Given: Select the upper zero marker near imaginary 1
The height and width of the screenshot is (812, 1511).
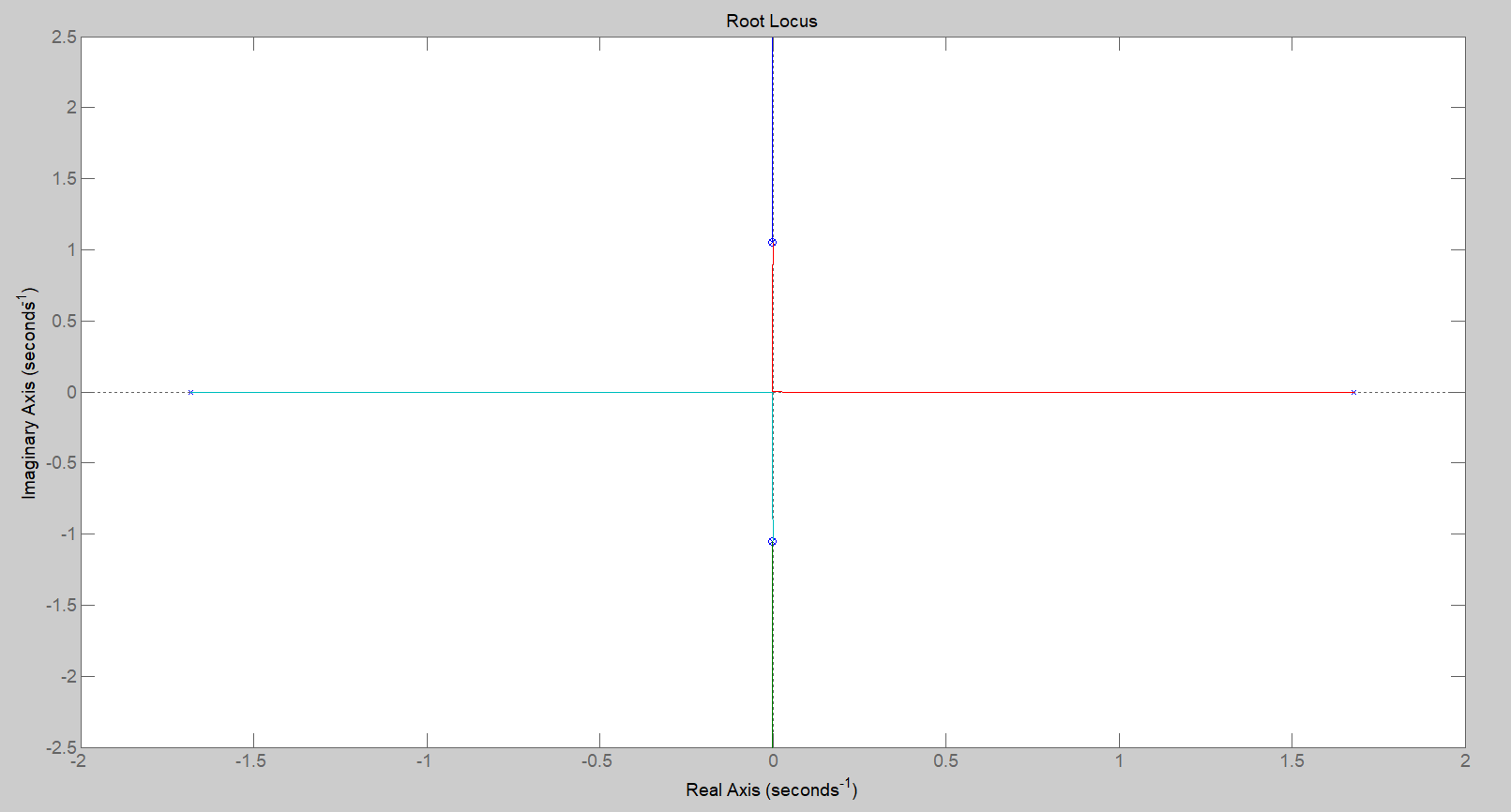Looking at the screenshot, I should click(x=772, y=242).
